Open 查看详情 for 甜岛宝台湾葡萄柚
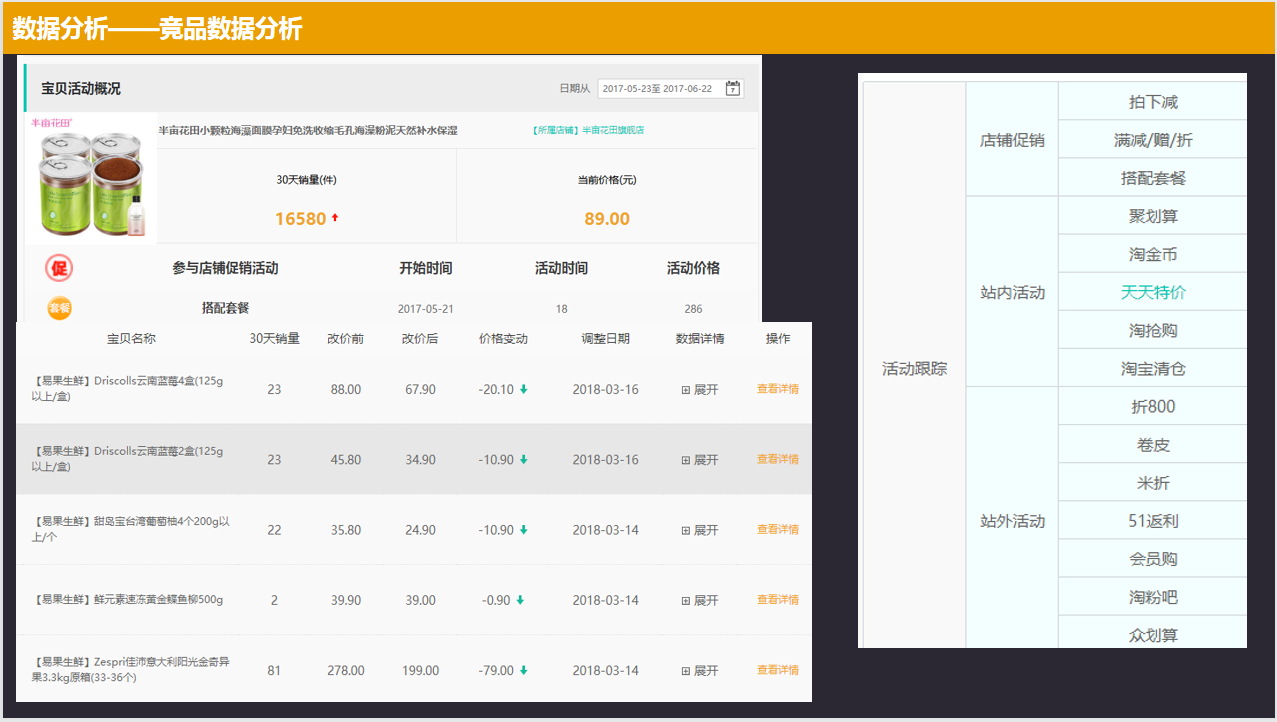Image resolution: width=1277 pixels, height=722 pixels. (778, 529)
